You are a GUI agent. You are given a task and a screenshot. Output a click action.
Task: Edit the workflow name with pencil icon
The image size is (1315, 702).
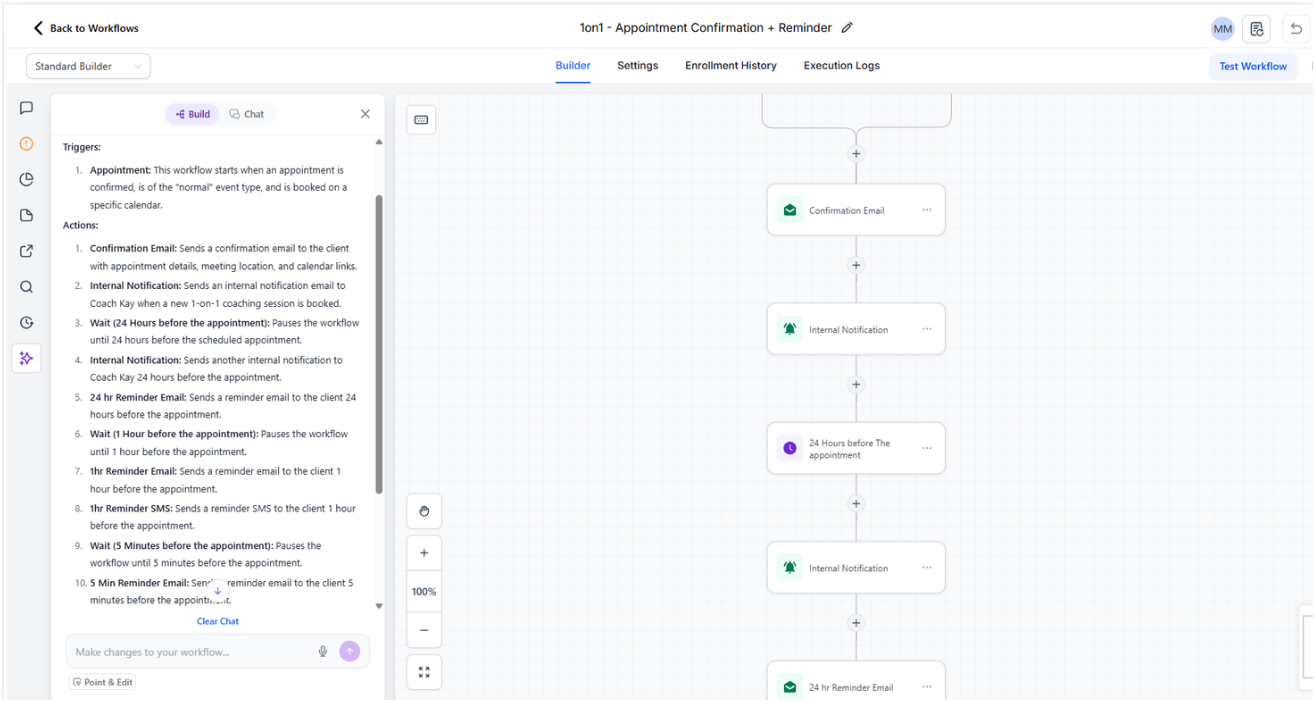tap(847, 28)
